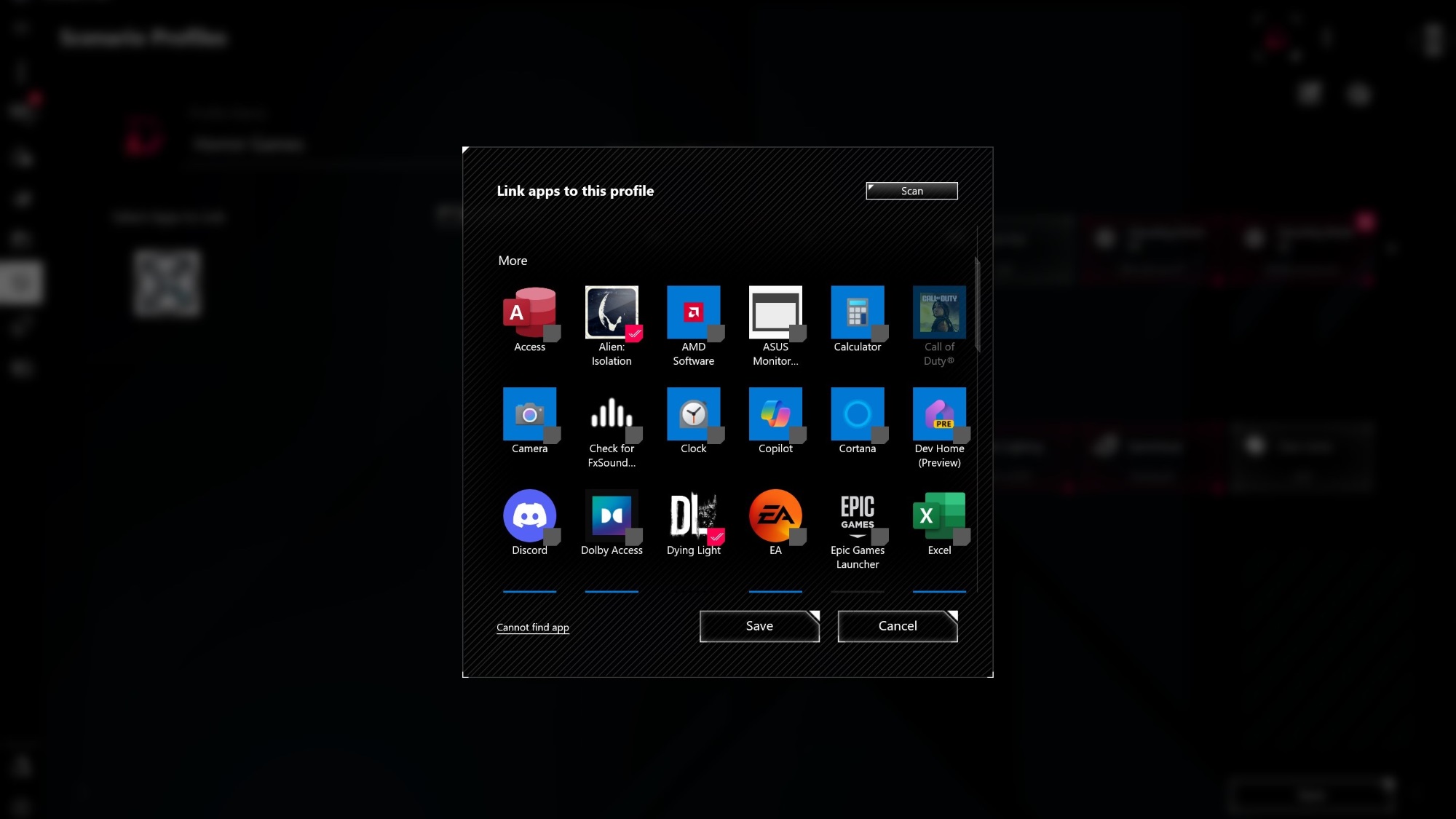Open the Cannot find app link
Screen dimensions: 1456x819
click(x=533, y=628)
